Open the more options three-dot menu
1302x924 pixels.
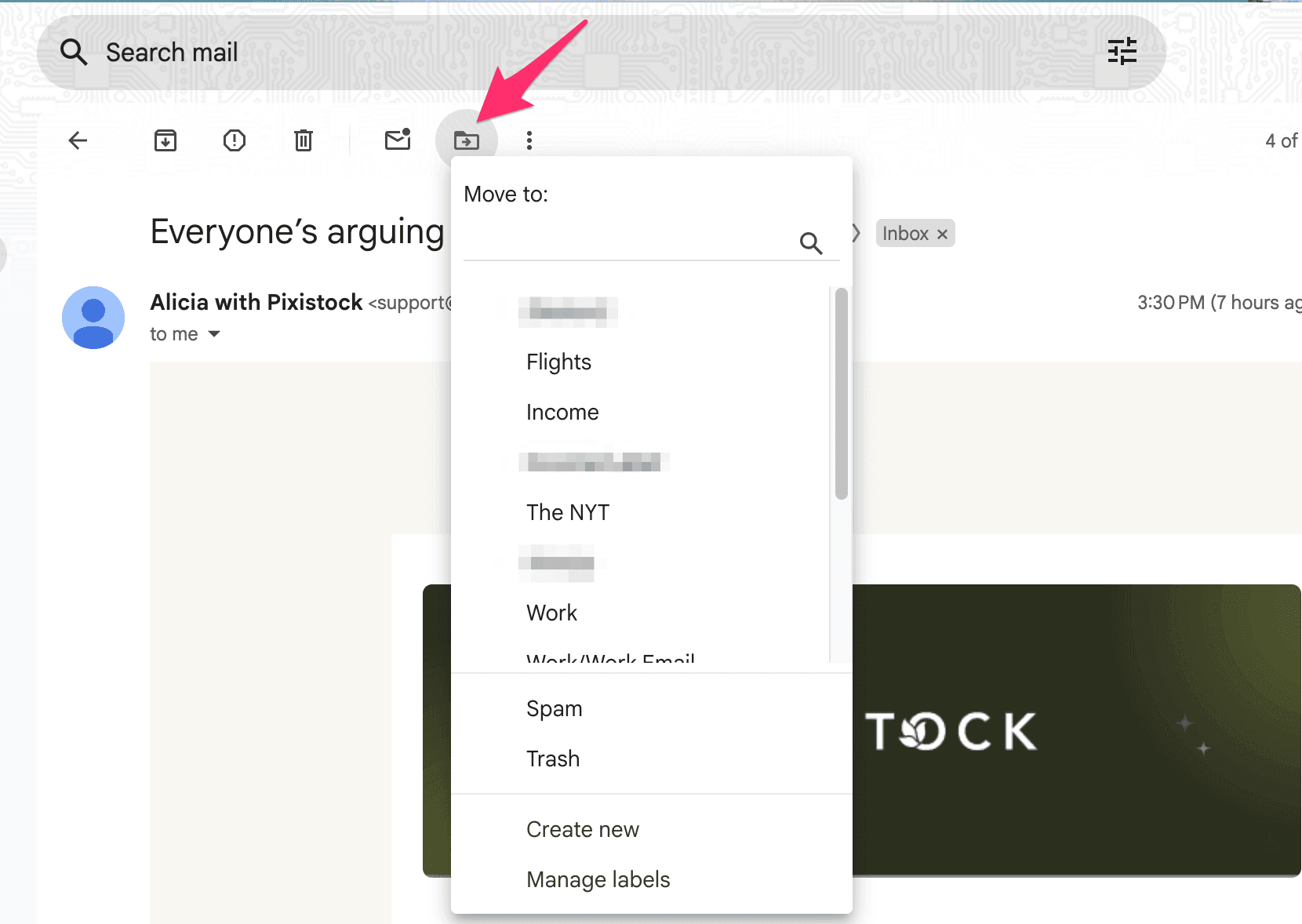pos(529,140)
